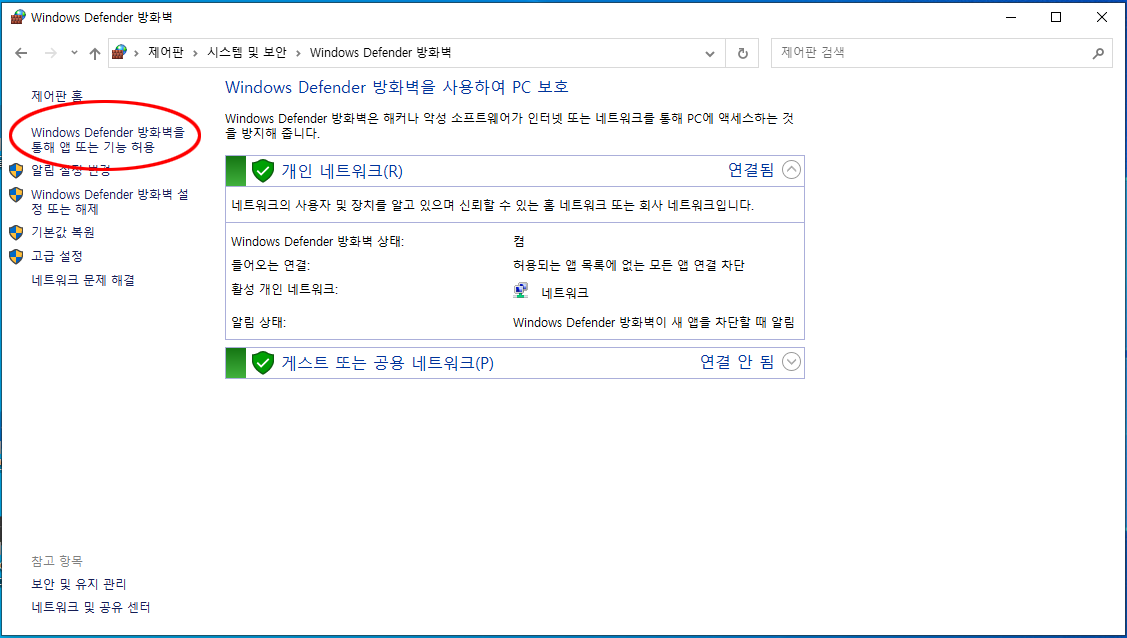Viewport: 1127px width, 638px height.
Task: Open Windows Defender 방화벽 설정 또는 해제
Action: coord(110,202)
